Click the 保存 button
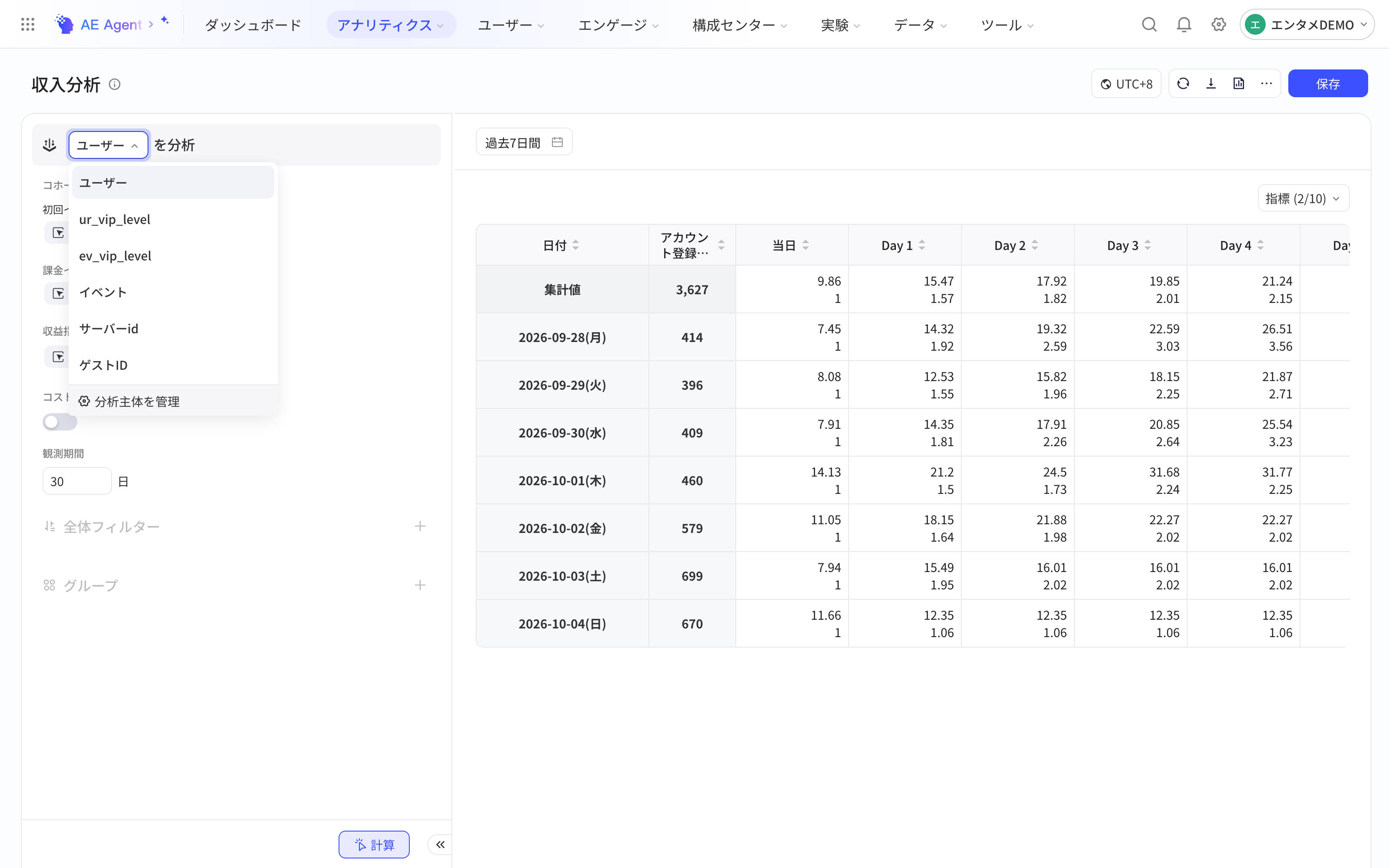Screen dimensions: 1389x868 pyautogui.click(x=1328, y=84)
